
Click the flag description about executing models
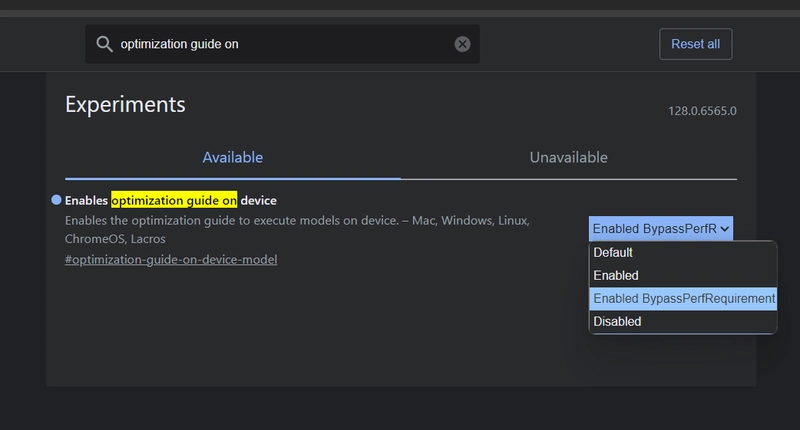297,230
